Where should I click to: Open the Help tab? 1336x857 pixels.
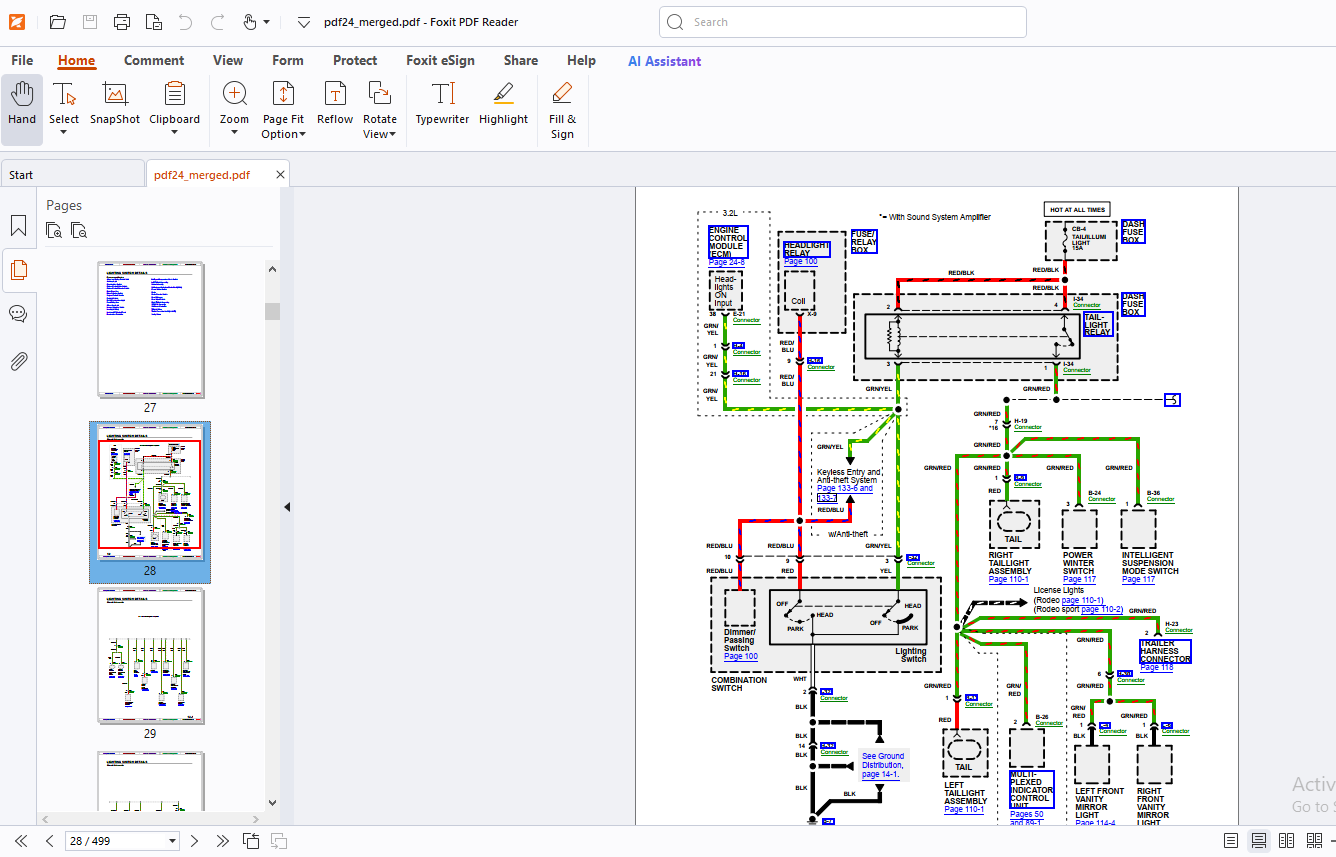click(581, 60)
